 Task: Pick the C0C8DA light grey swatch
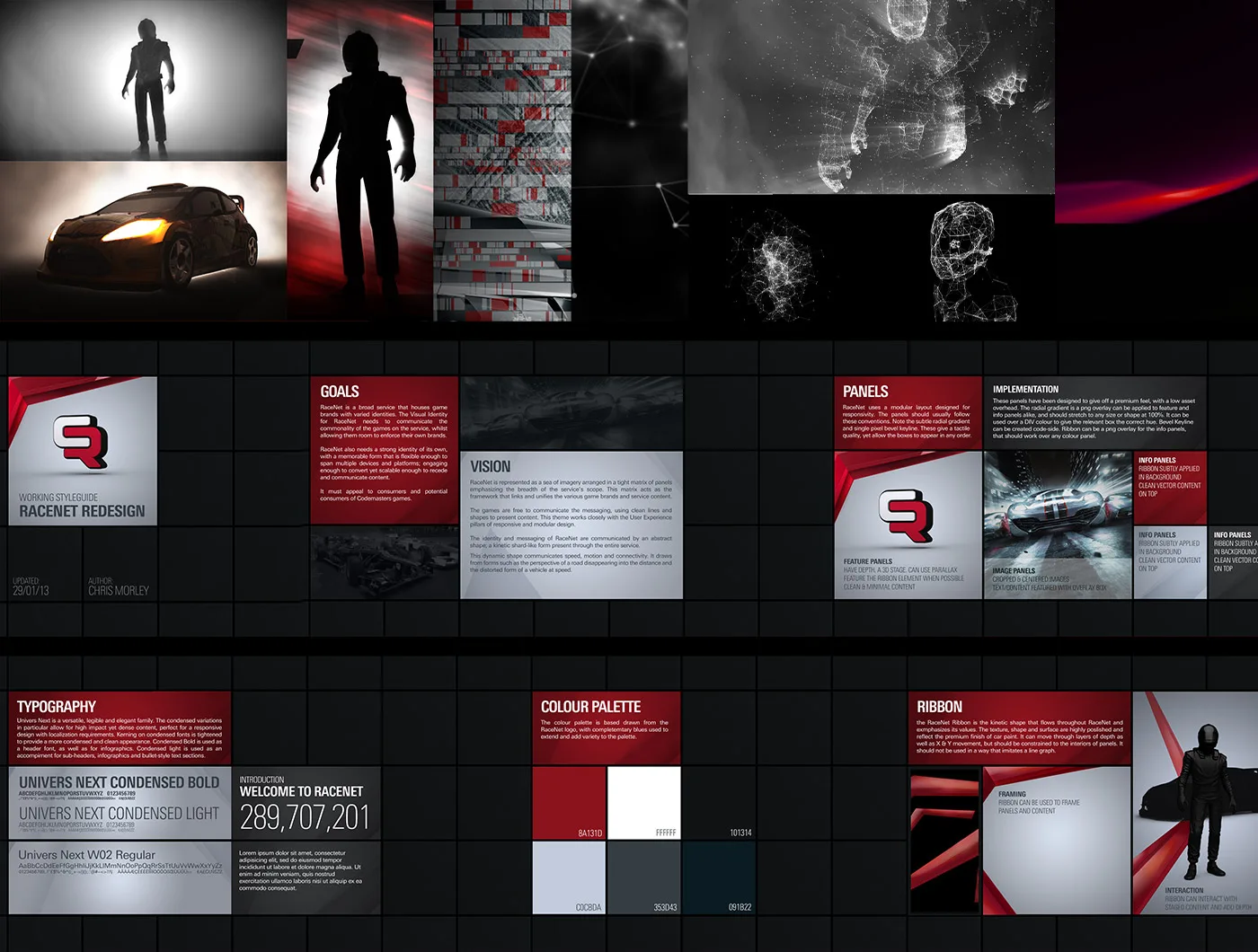[569, 877]
